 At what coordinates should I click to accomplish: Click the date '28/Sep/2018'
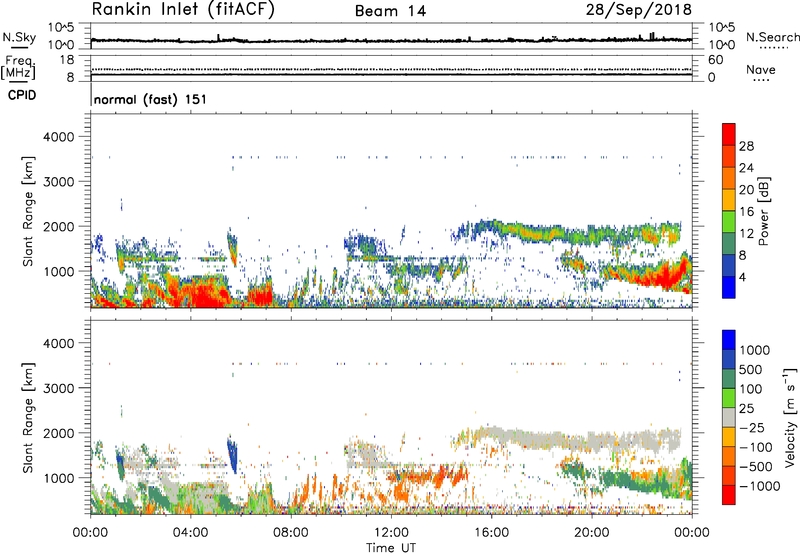pos(639,10)
